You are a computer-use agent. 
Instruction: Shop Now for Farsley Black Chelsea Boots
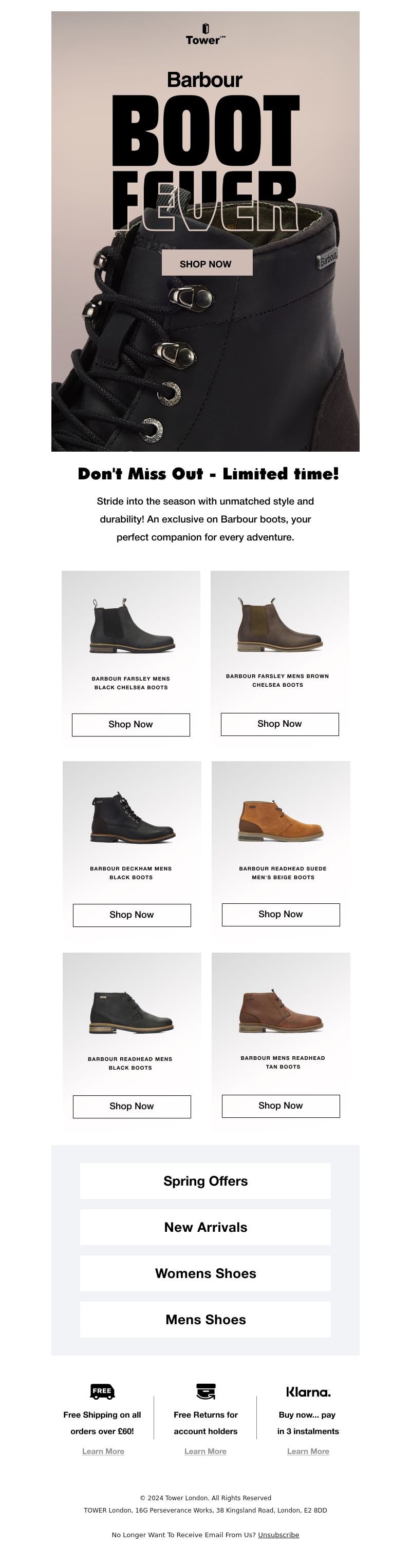(x=131, y=724)
